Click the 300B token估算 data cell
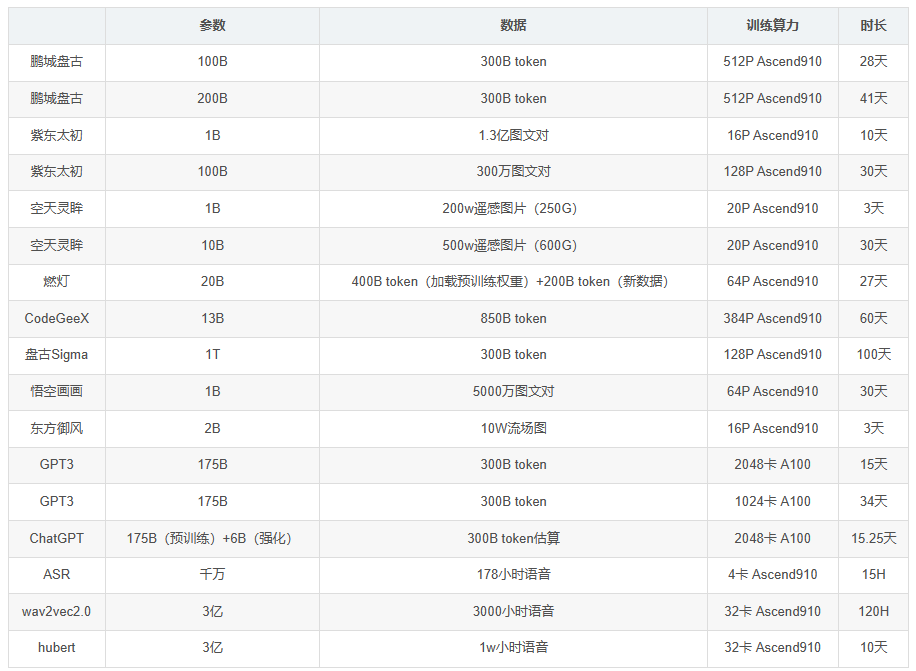The image size is (916, 671). coord(513,538)
